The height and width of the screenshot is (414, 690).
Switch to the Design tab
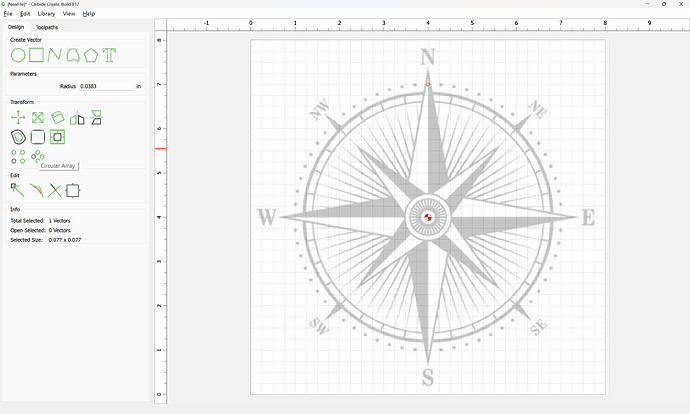point(16,27)
